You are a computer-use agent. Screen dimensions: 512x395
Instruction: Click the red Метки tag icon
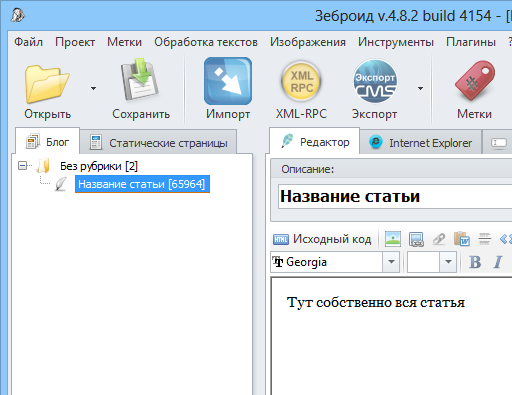[475, 80]
